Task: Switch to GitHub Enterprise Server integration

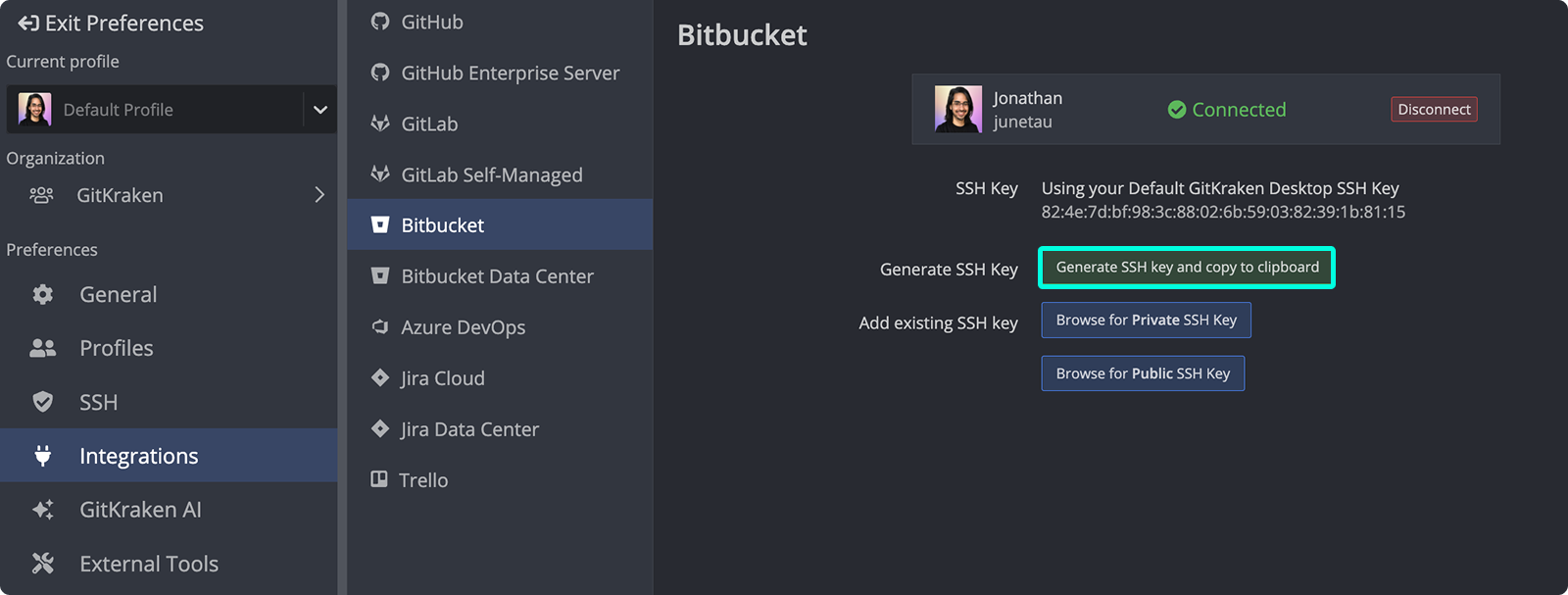Action: tap(510, 74)
